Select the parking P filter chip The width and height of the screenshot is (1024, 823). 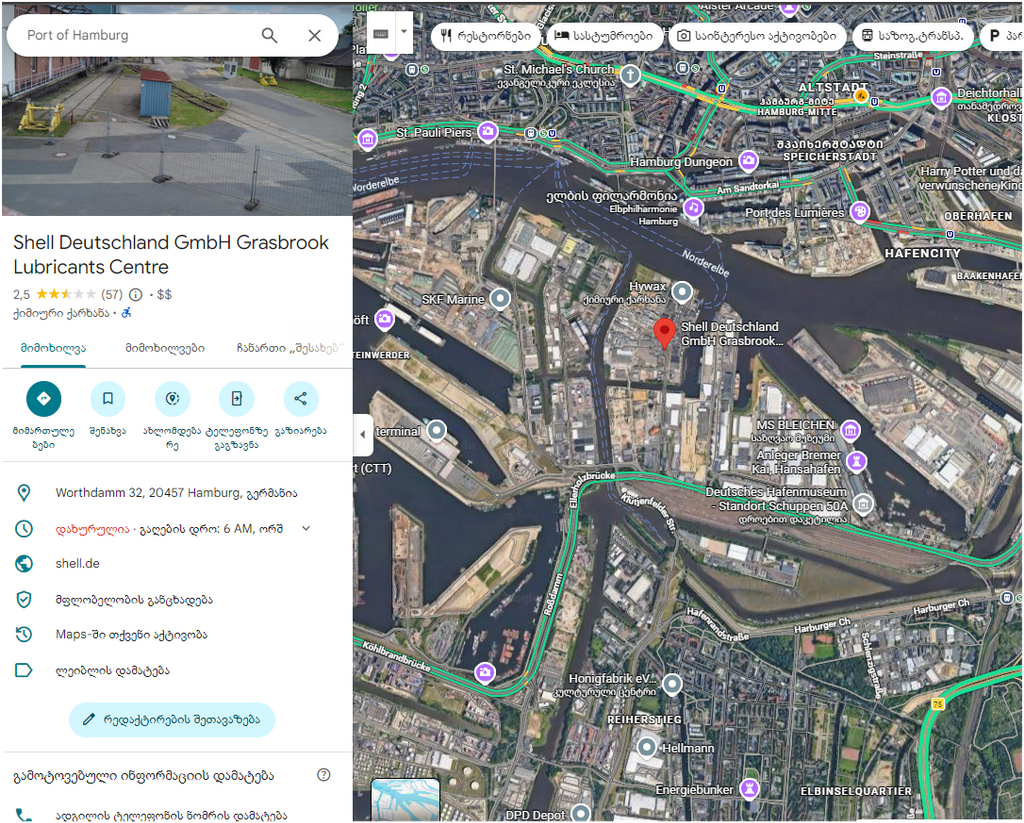click(1002, 36)
